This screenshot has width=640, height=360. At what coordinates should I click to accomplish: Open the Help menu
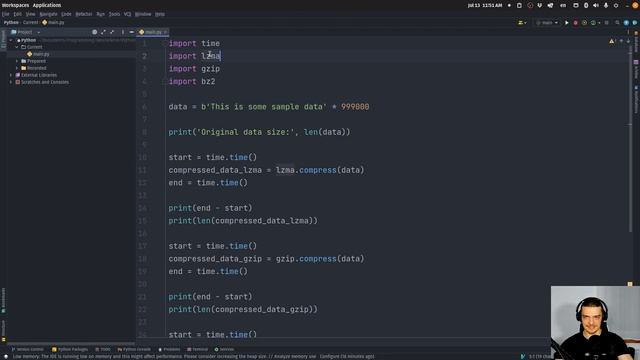160,14
